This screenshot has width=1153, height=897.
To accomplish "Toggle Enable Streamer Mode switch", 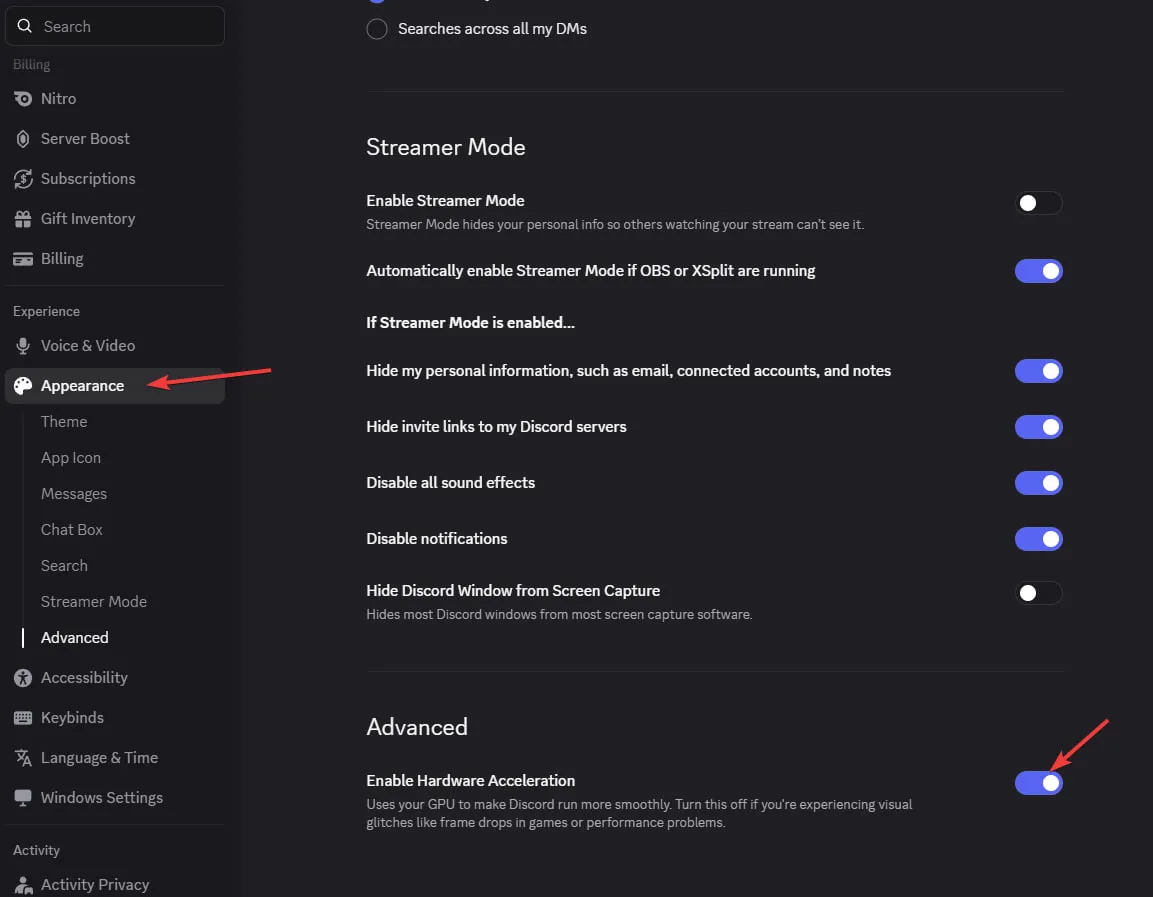I will 1038,203.
